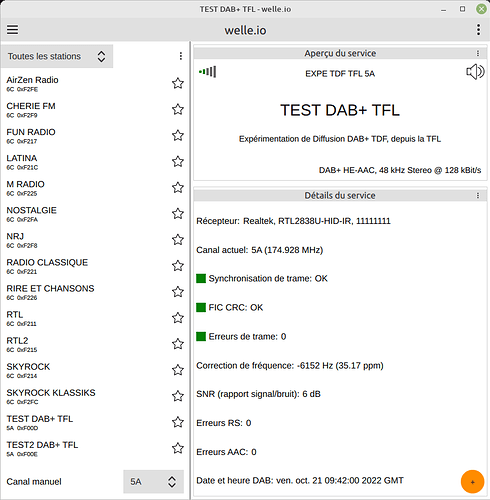Click the signal strength indicator
Image resolution: width=490 pixels, height=500 pixels.
click(207, 72)
